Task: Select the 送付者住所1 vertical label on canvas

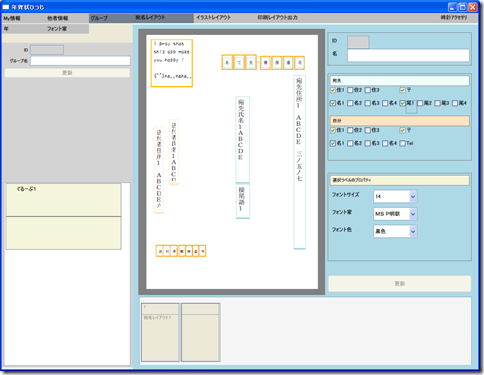Action: tap(159, 169)
